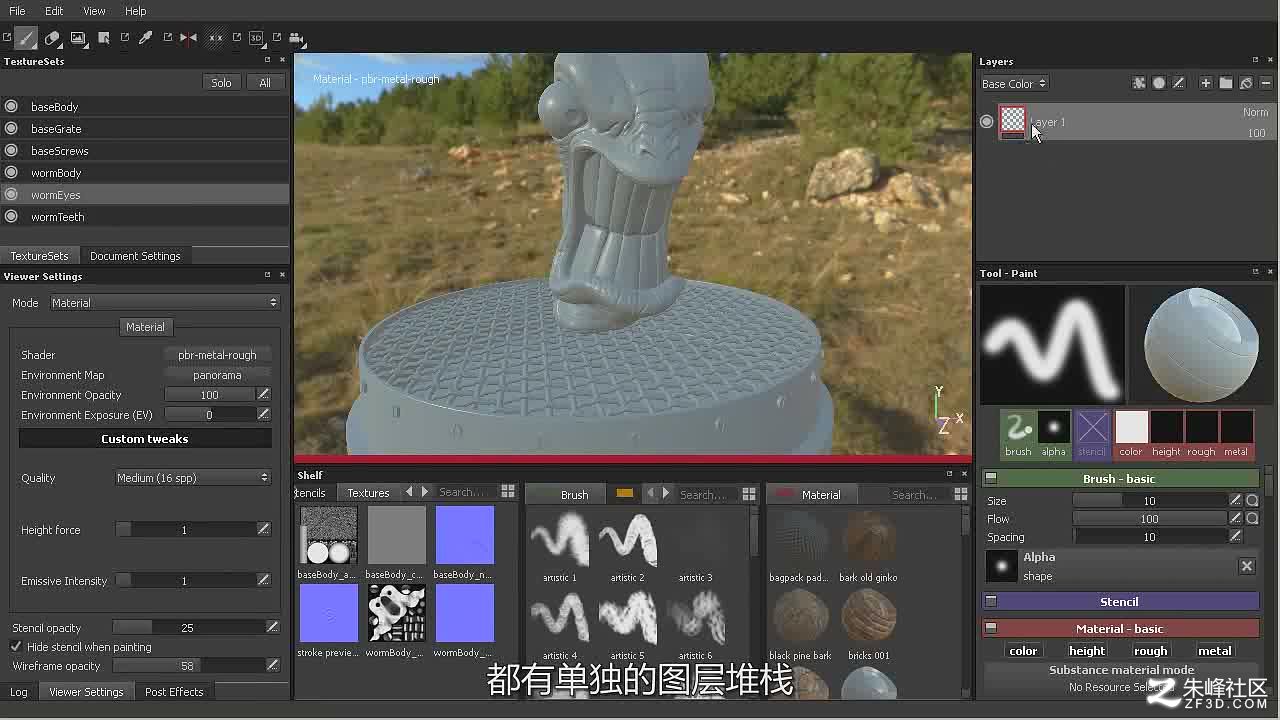This screenshot has height=720, width=1280.
Task: Open the pbr-metal-rough shader selector
Action: coord(217,355)
